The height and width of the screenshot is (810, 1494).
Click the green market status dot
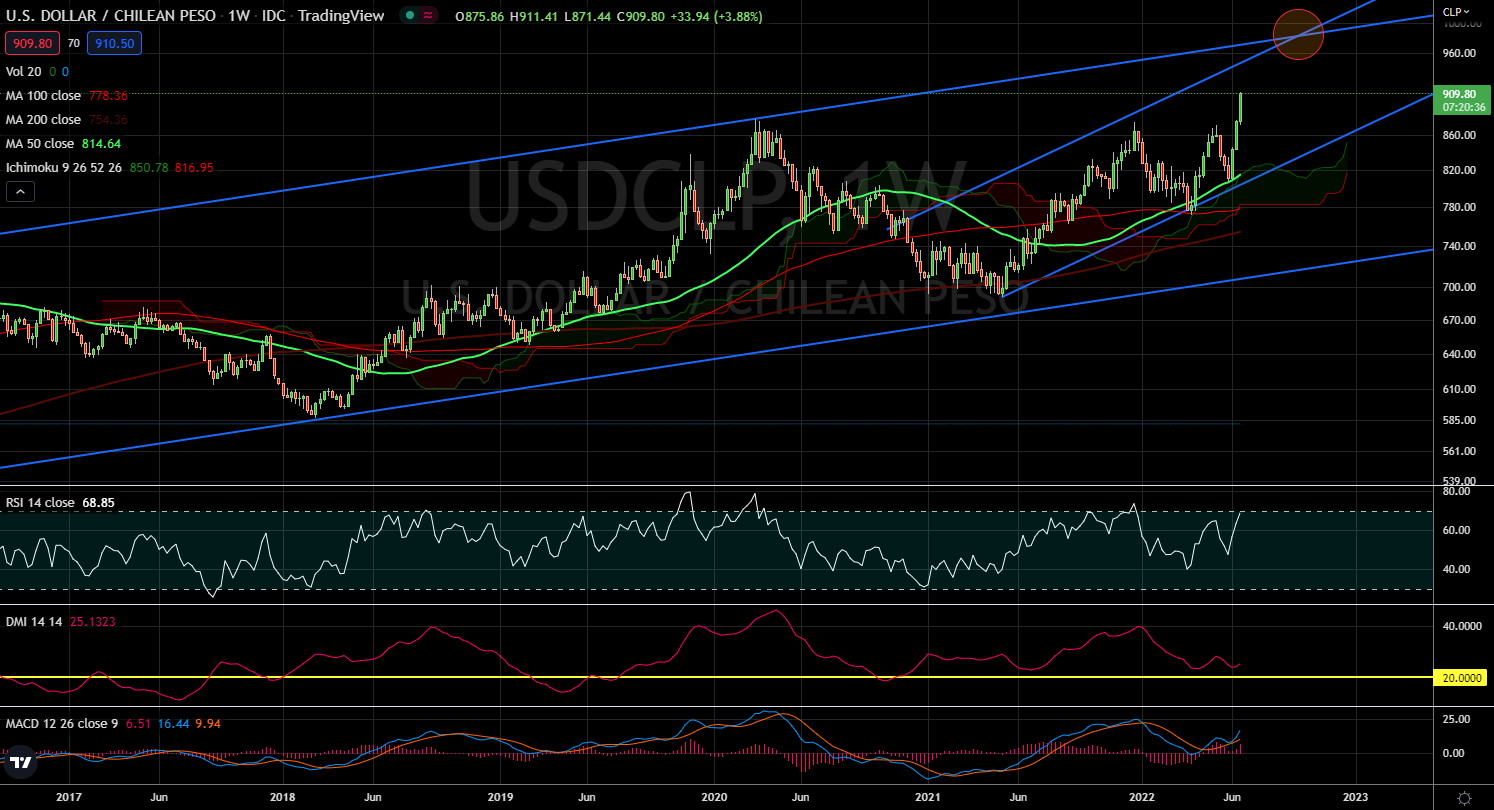coord(410,17)
